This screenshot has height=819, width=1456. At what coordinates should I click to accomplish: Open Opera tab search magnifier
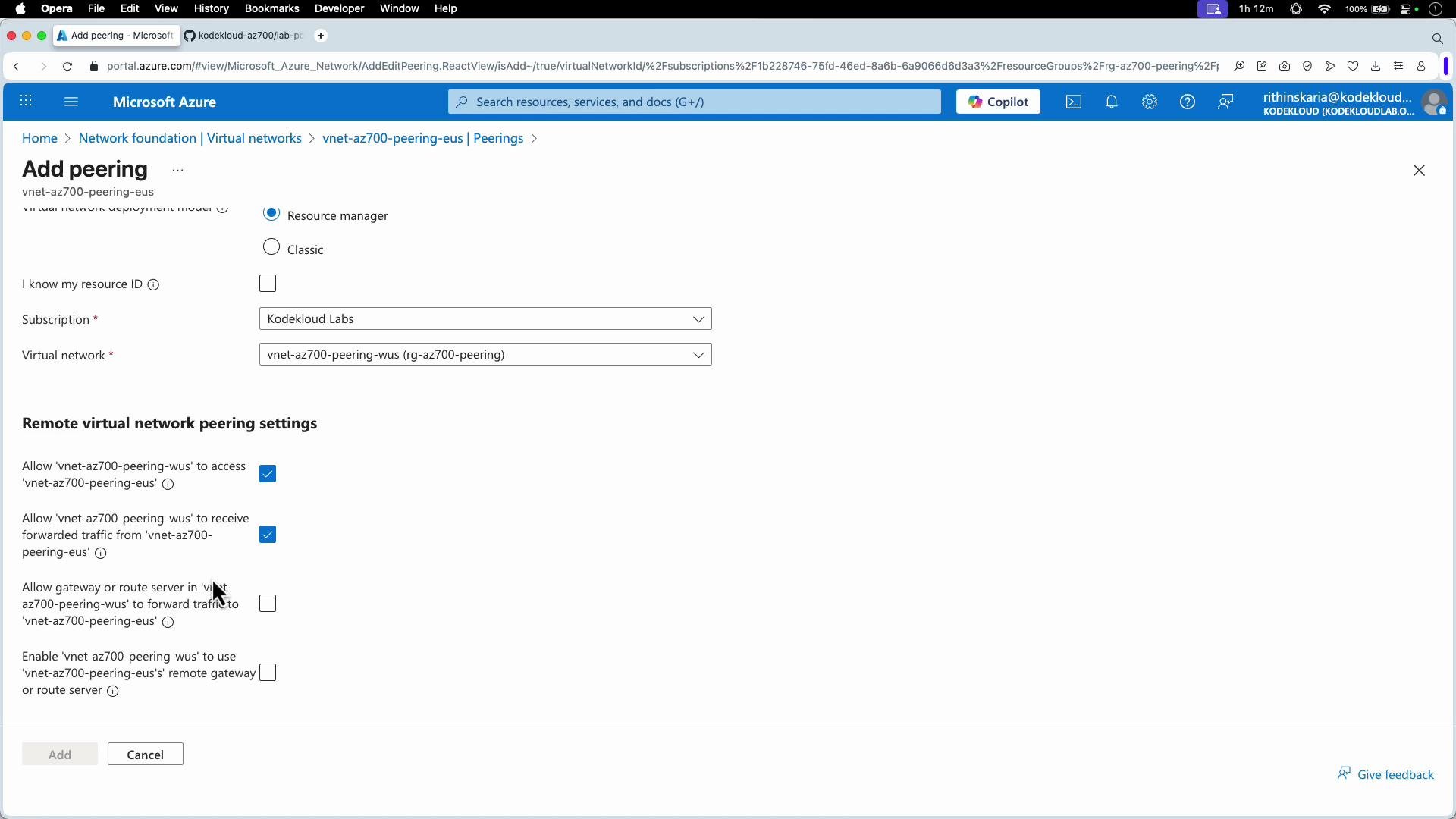click(1437, 38)
